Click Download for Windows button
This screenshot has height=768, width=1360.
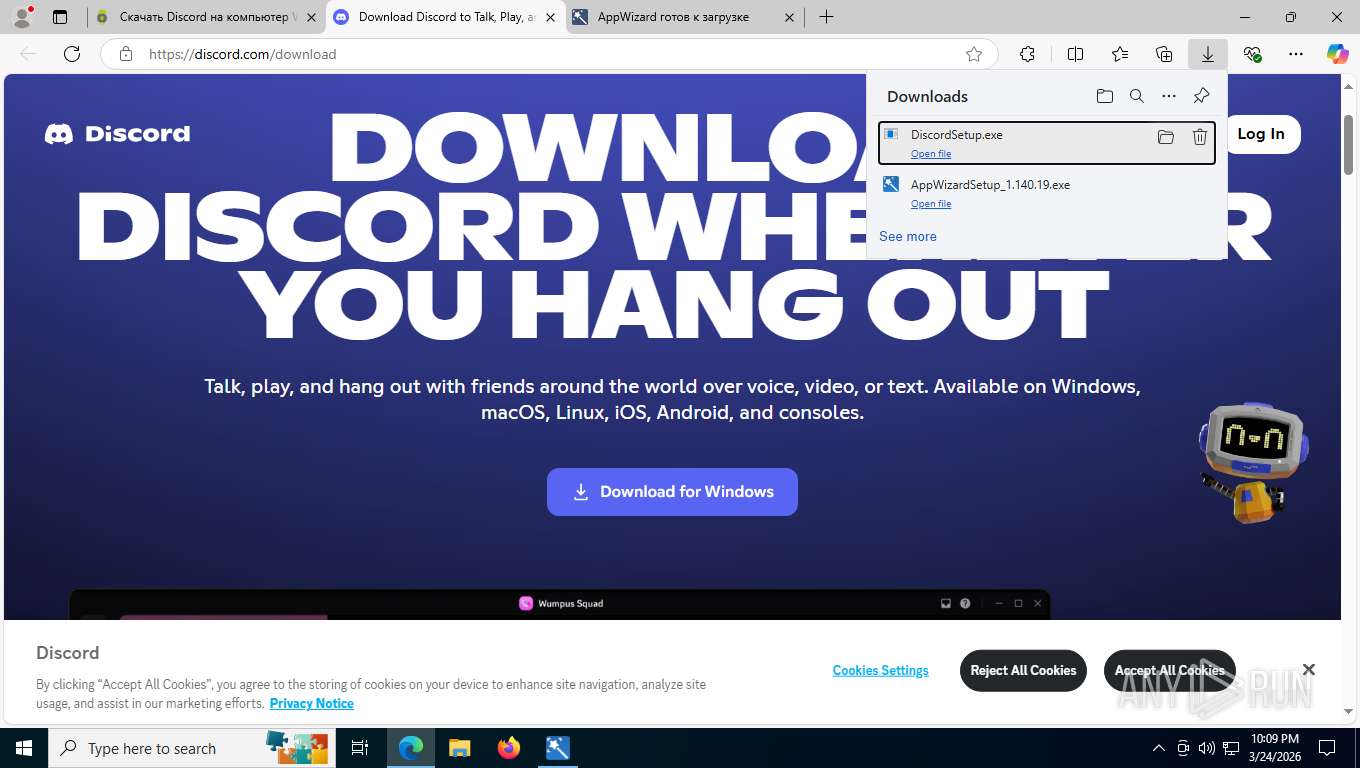coord(672,492)
